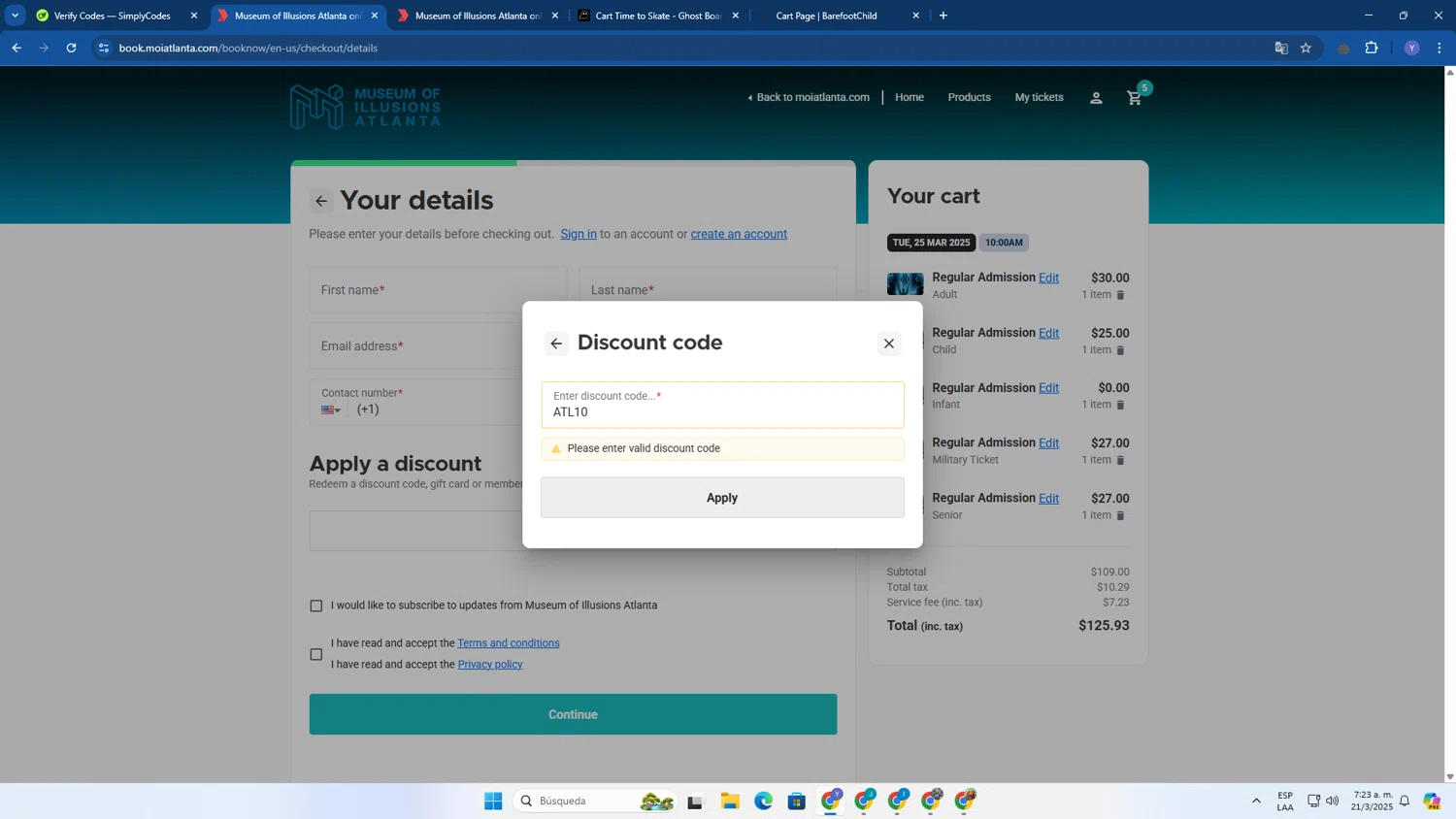
Task: Switch to the third Museum of Illusions tab
Action: (x=478, y=16)
